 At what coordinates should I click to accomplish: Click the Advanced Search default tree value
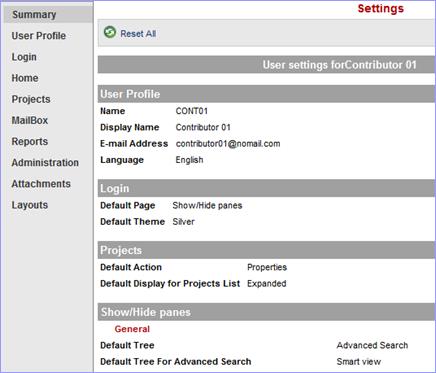click(x=372, y=345)
